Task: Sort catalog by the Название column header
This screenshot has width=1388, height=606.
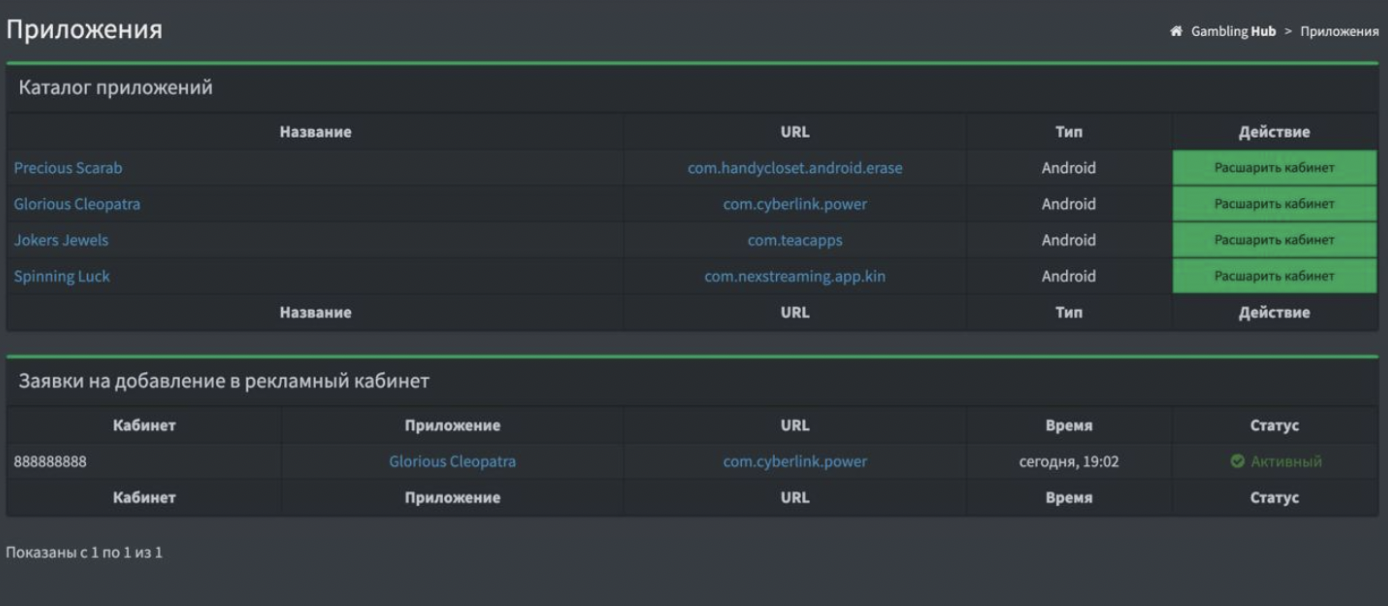Action: tap(316, 132)
